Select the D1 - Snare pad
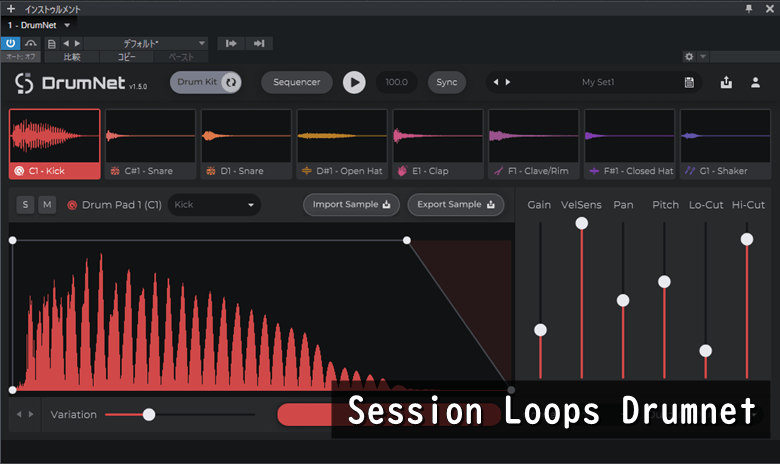Image resolution: width=780 pixels, height=464 pixels. (246, 144)
